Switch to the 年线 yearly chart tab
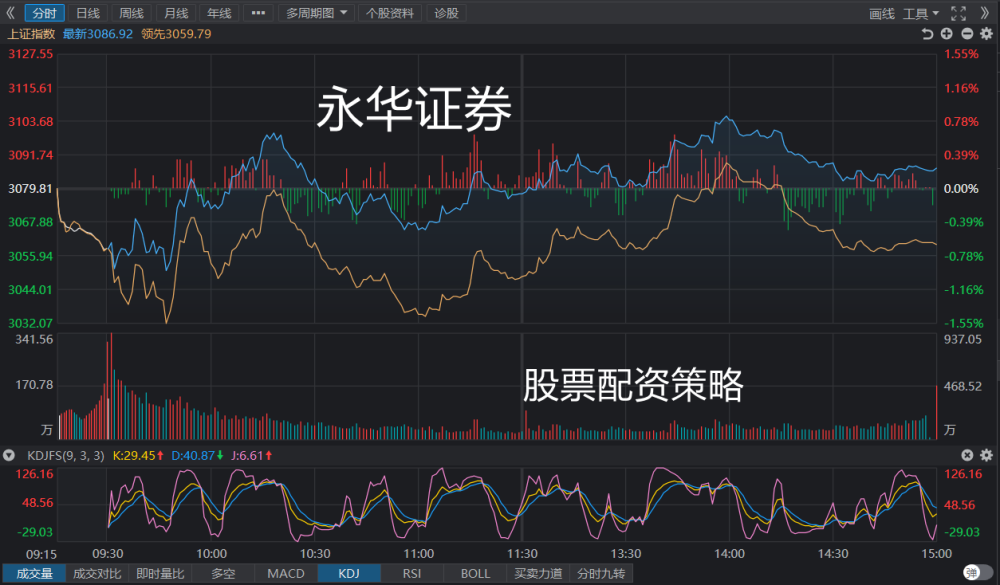The height and width of the screenshot is (585, 1000). [219, 13]
